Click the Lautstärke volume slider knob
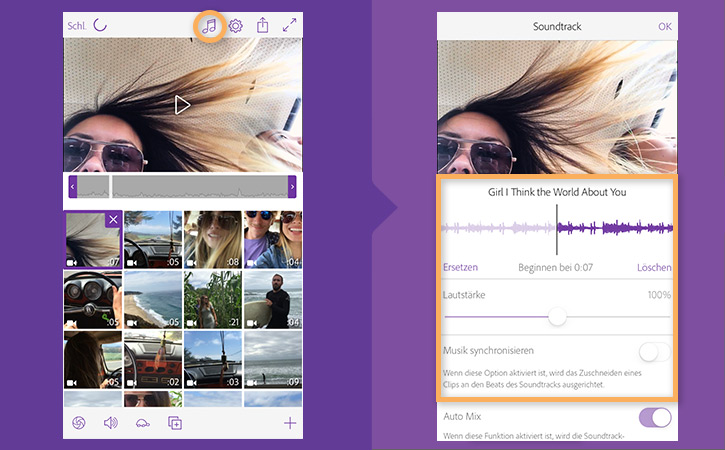This screenshot has height=450, width=725. click(x=557, y=317)
